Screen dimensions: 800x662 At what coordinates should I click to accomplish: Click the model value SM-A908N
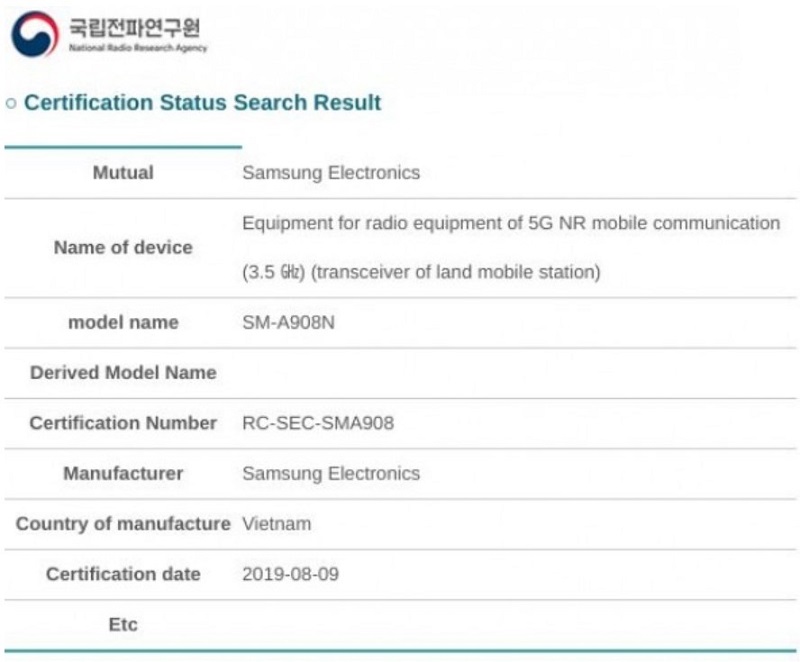pos(289,322)
